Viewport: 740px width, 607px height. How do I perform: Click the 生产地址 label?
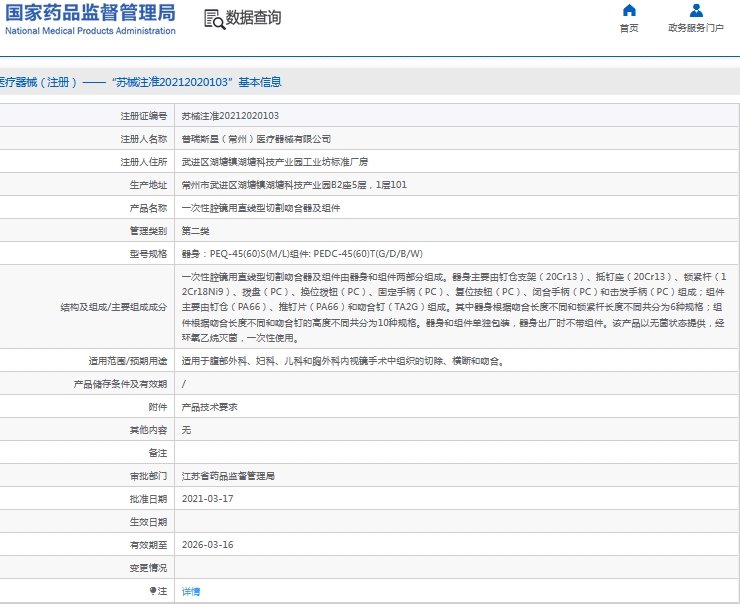pos(149,185)
